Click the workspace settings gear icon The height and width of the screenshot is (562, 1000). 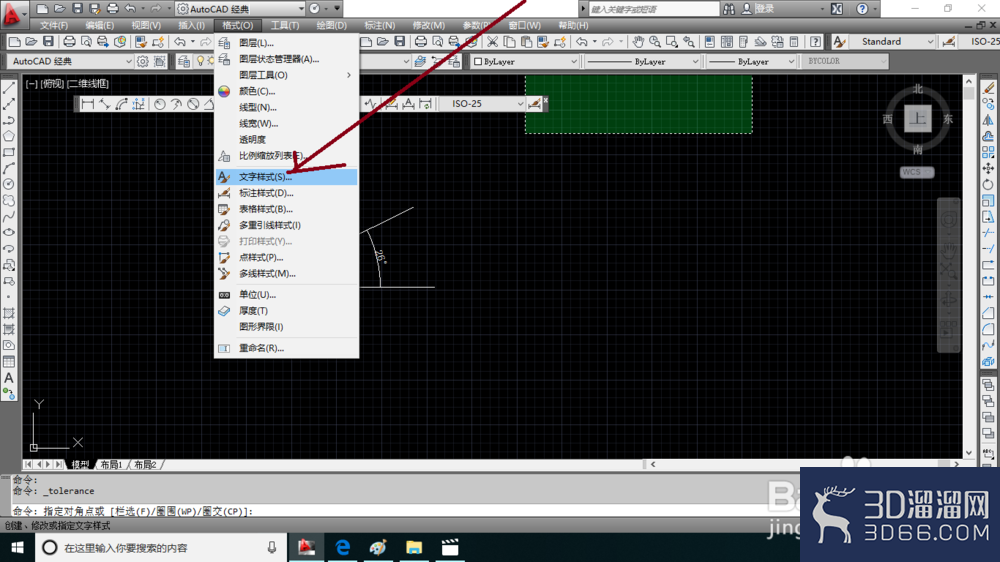(143, 62)
